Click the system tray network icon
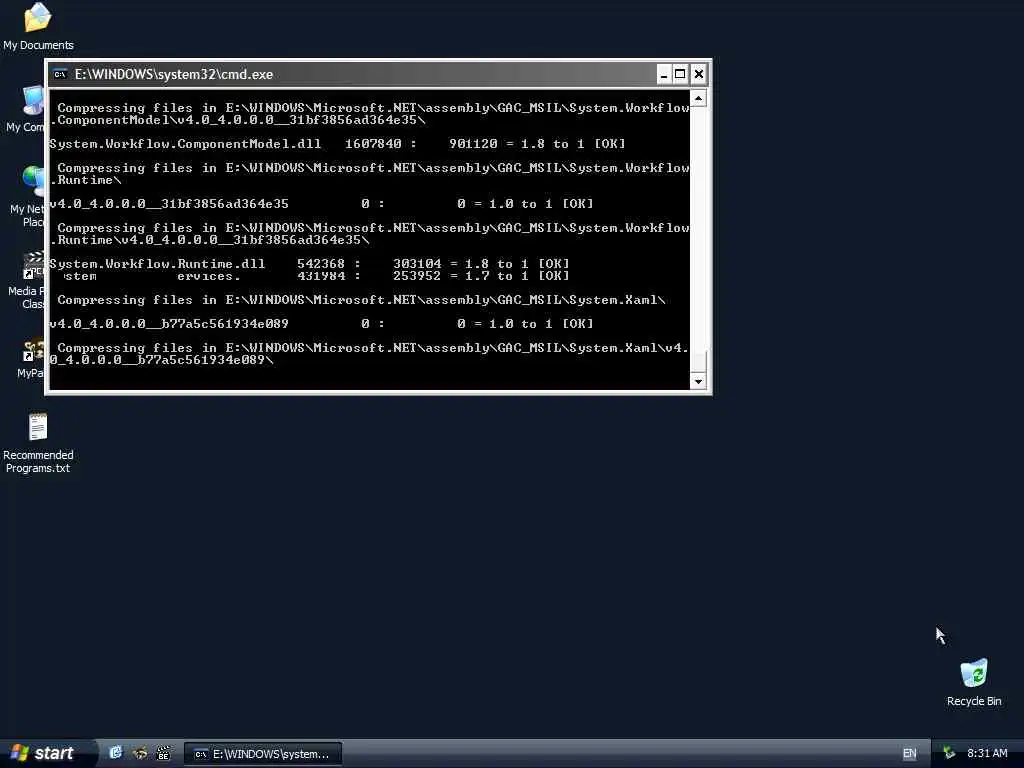 pos(949,754)
